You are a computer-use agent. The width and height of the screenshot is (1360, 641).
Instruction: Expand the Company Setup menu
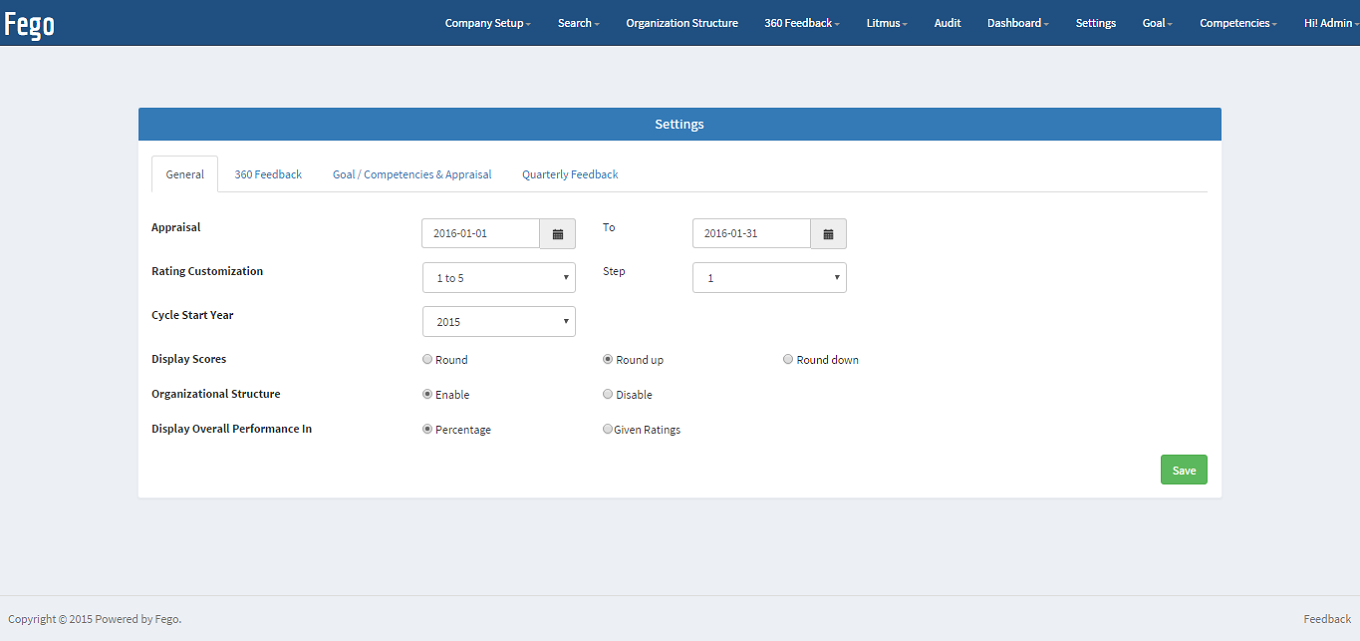[x=487, y=23]
